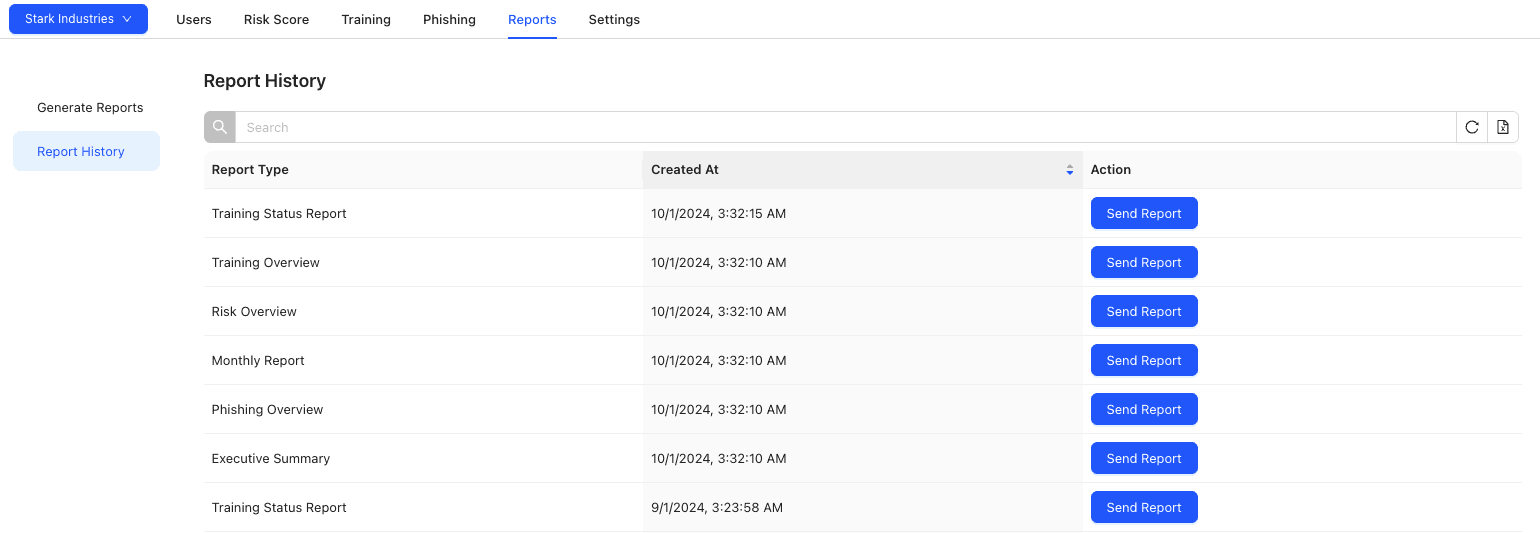The height and width of the screenshot is (533, 1540).
Task: Send the Executive Summary report
Action: coord(1144,458)
